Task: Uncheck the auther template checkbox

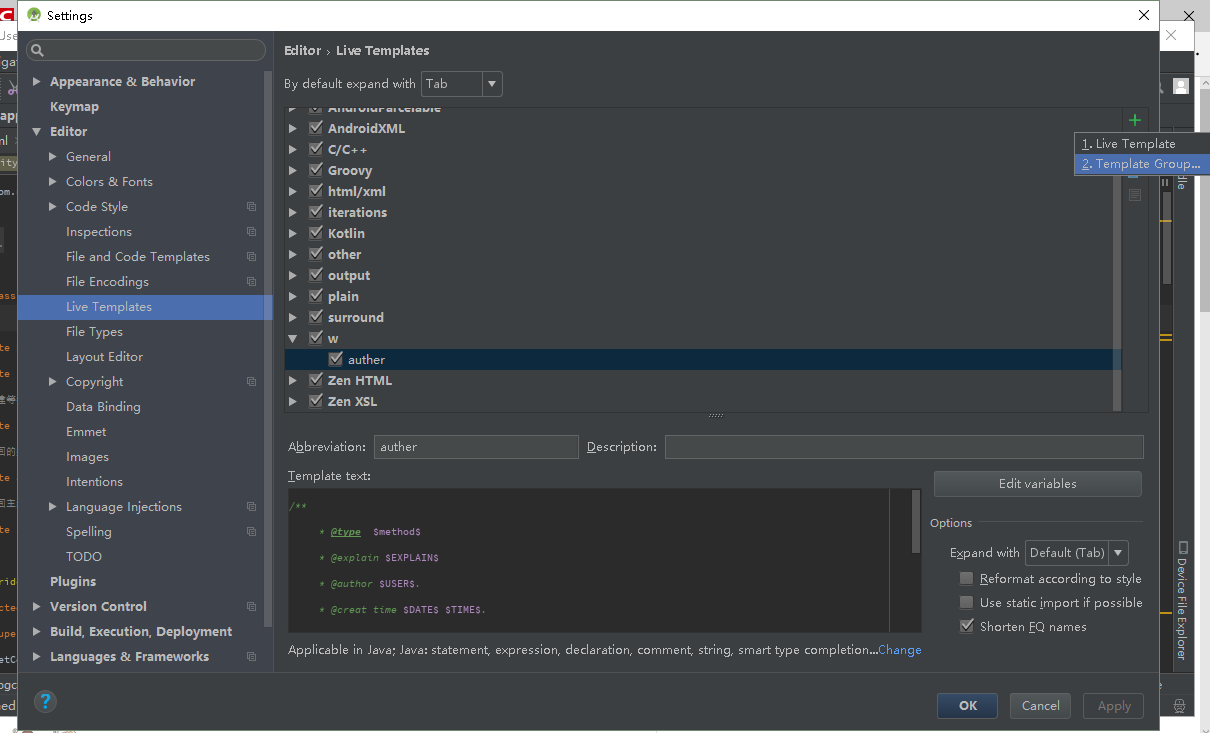Action: coord(336,360)
